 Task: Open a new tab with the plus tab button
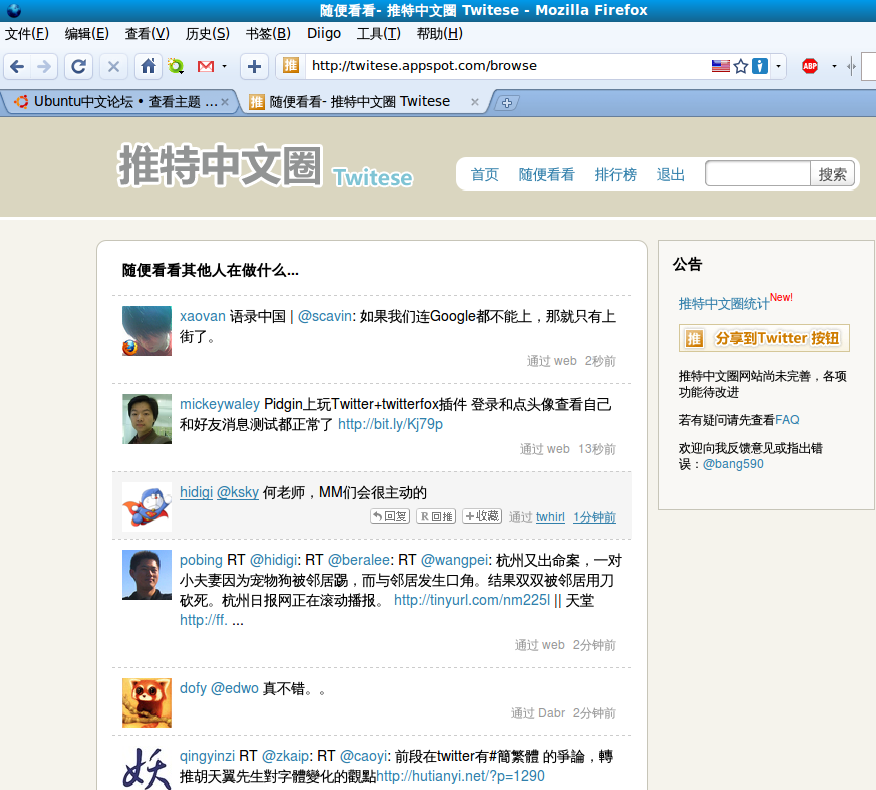(x=507, y=103)
